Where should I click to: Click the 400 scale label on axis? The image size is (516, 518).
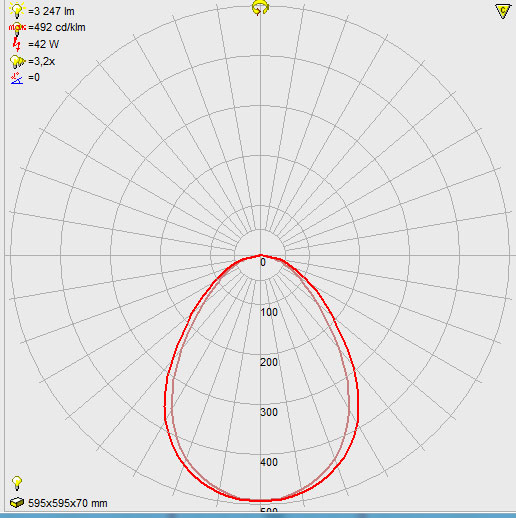click(x=269, y=462)
